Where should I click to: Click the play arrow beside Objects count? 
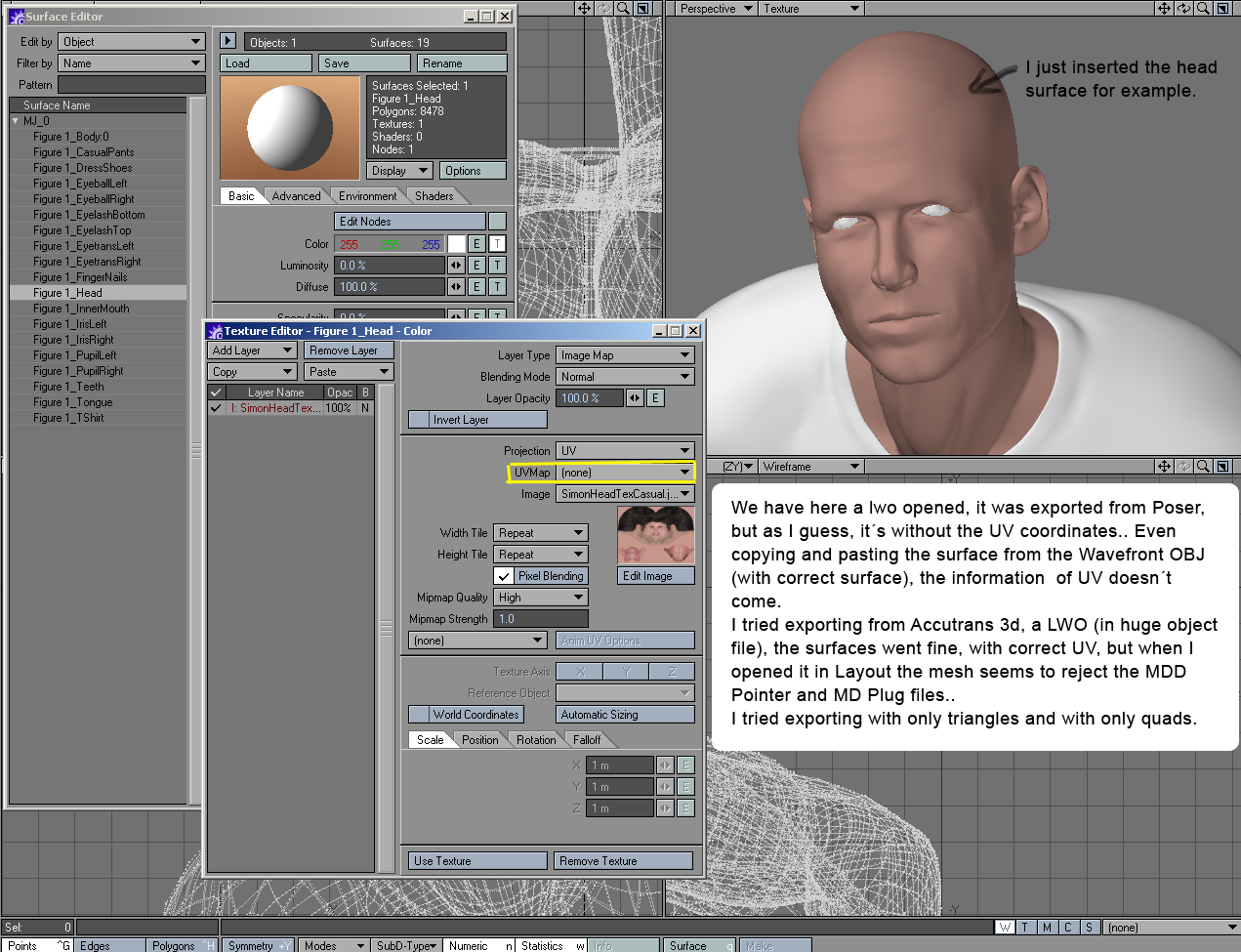(x=228, y=41)
